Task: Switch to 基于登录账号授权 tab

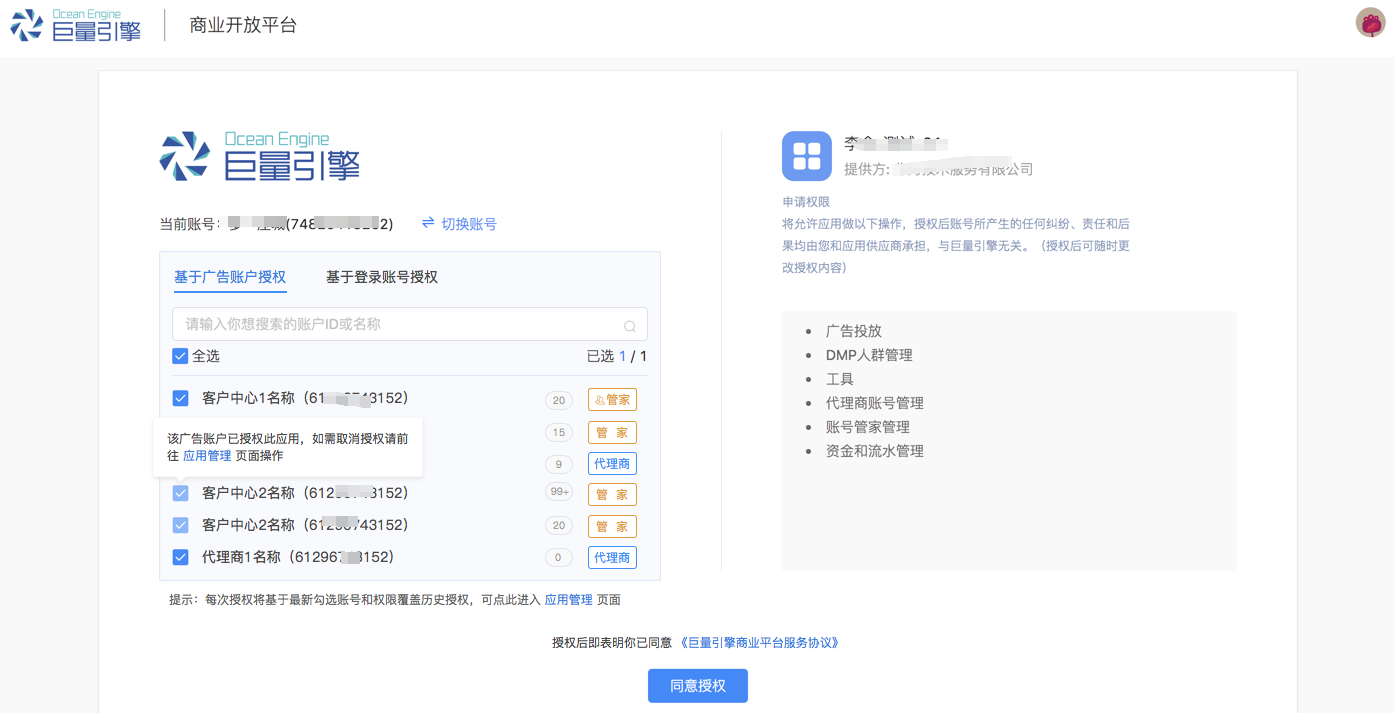Action: (x=382, y=277)
